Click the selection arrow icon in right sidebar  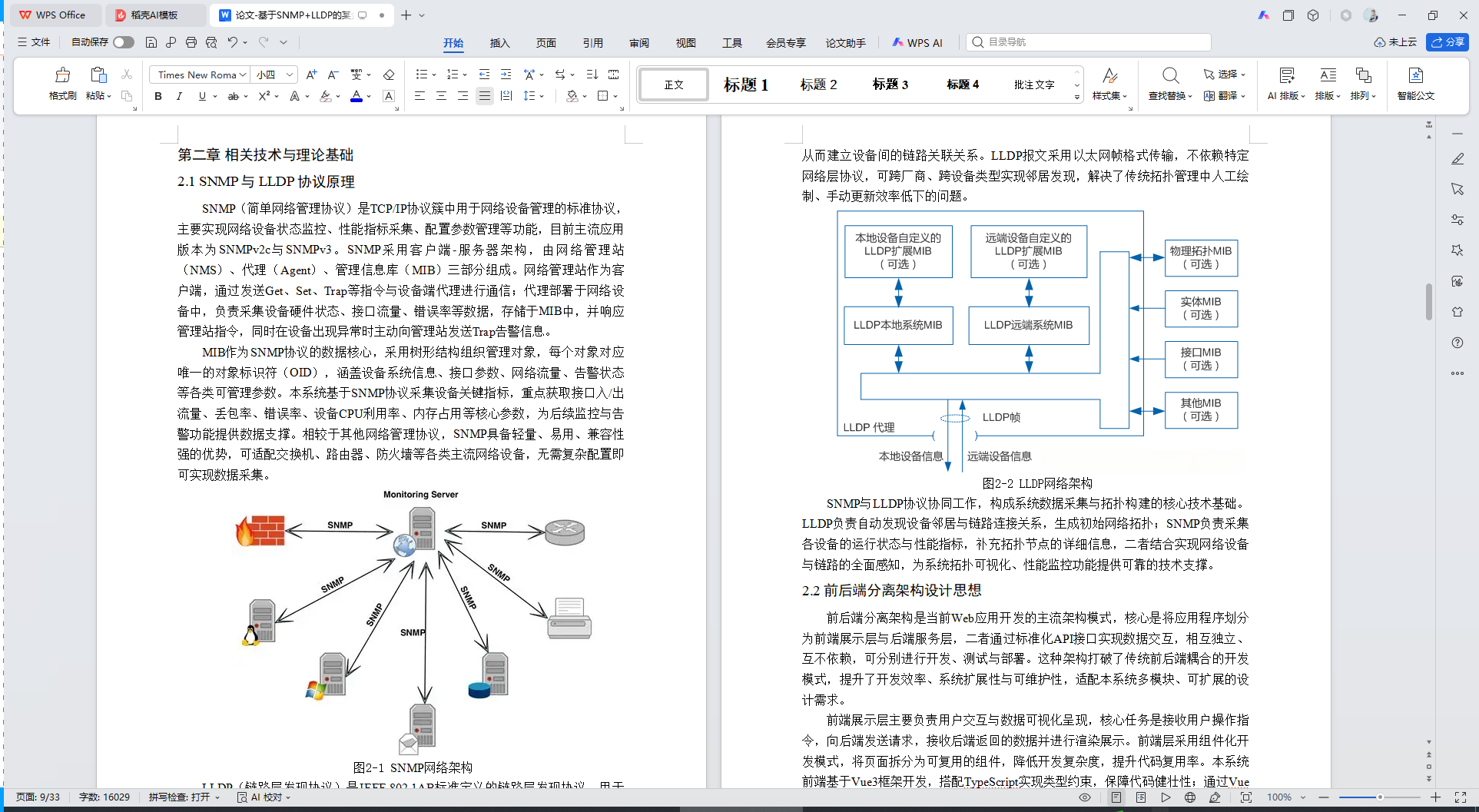click(x=1457, y=189)
